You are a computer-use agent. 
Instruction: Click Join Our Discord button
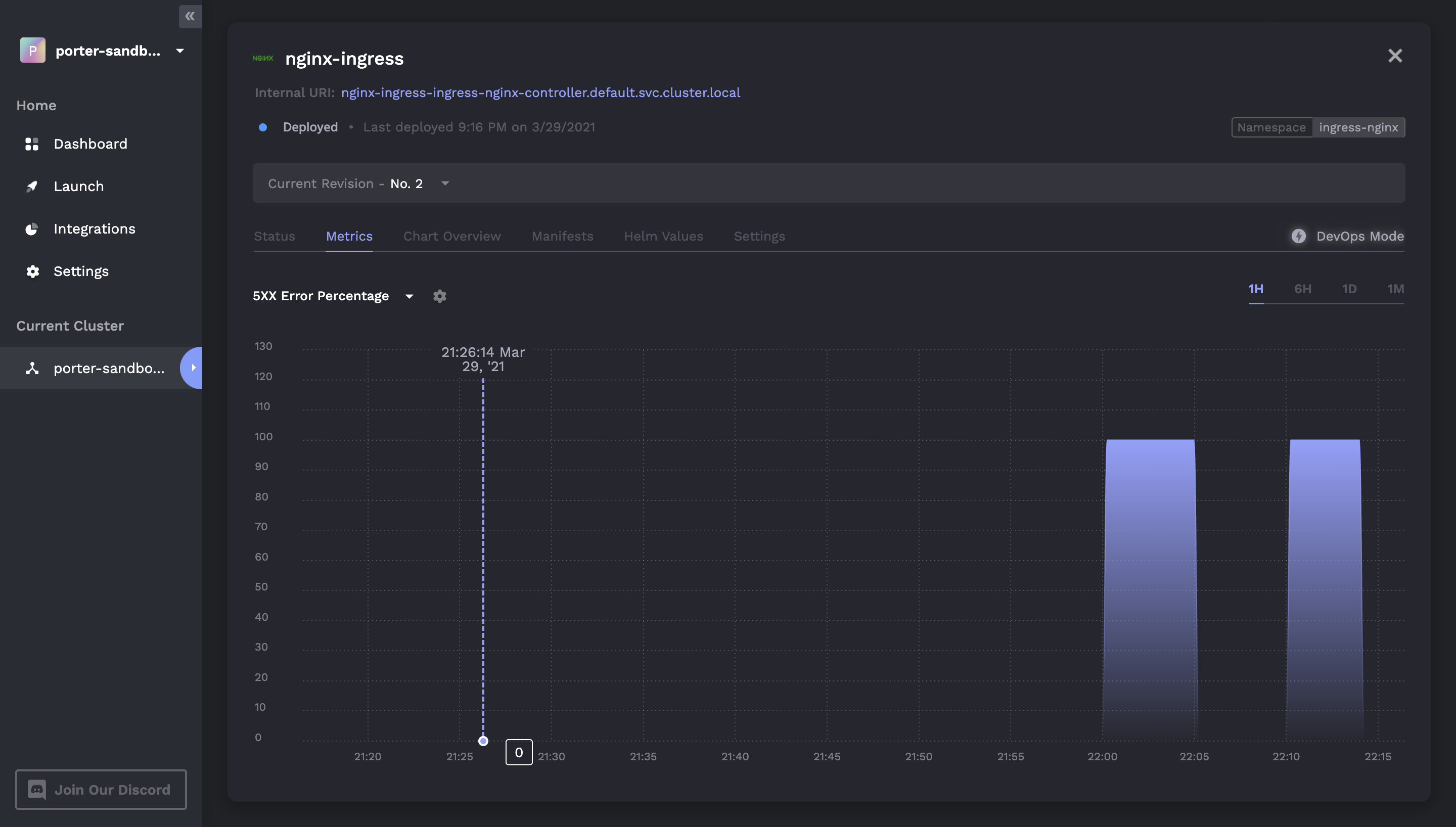pyautogui.click(x=101, y=789)
